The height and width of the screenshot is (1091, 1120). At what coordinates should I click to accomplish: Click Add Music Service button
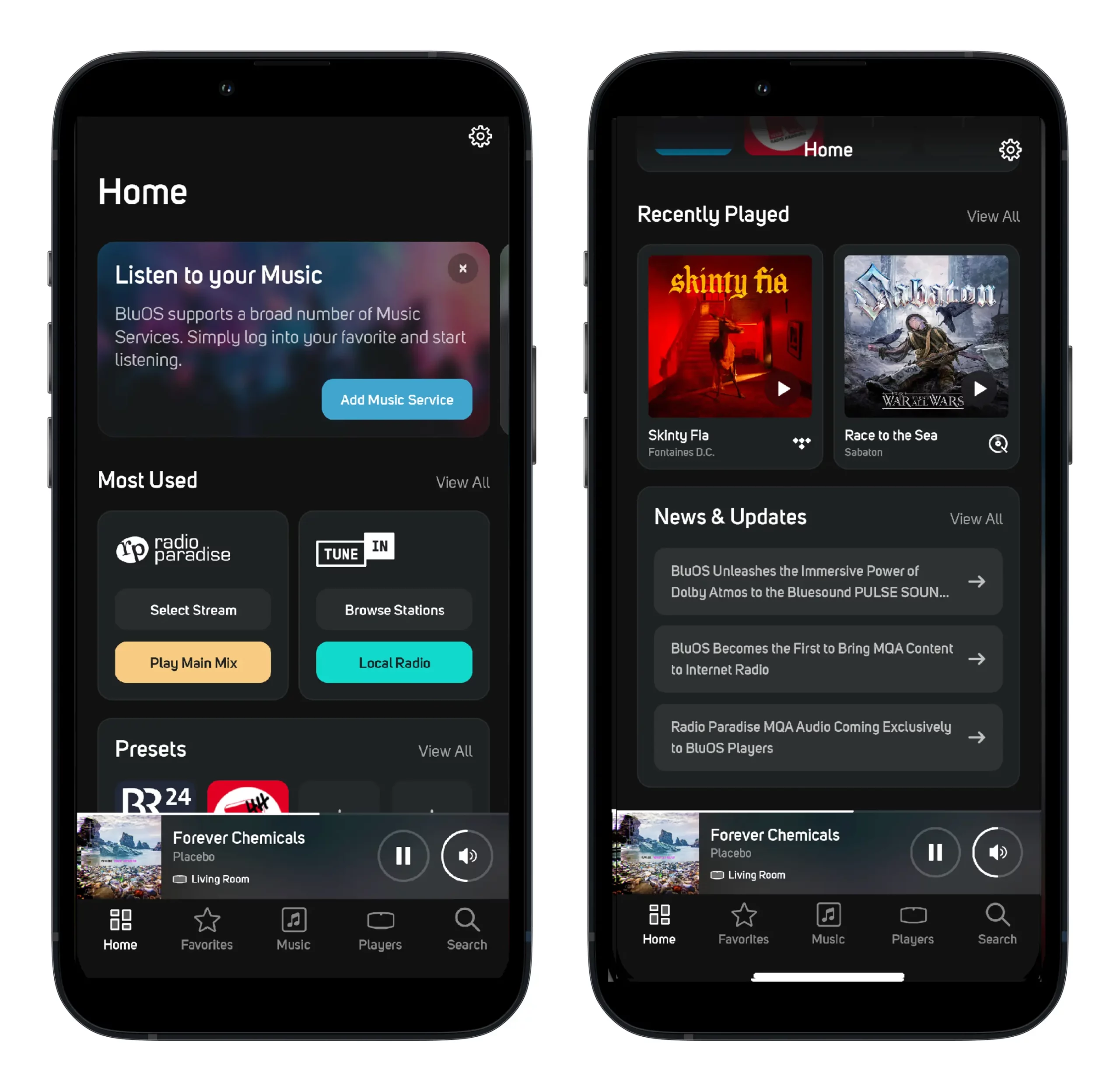pos(397,399)
